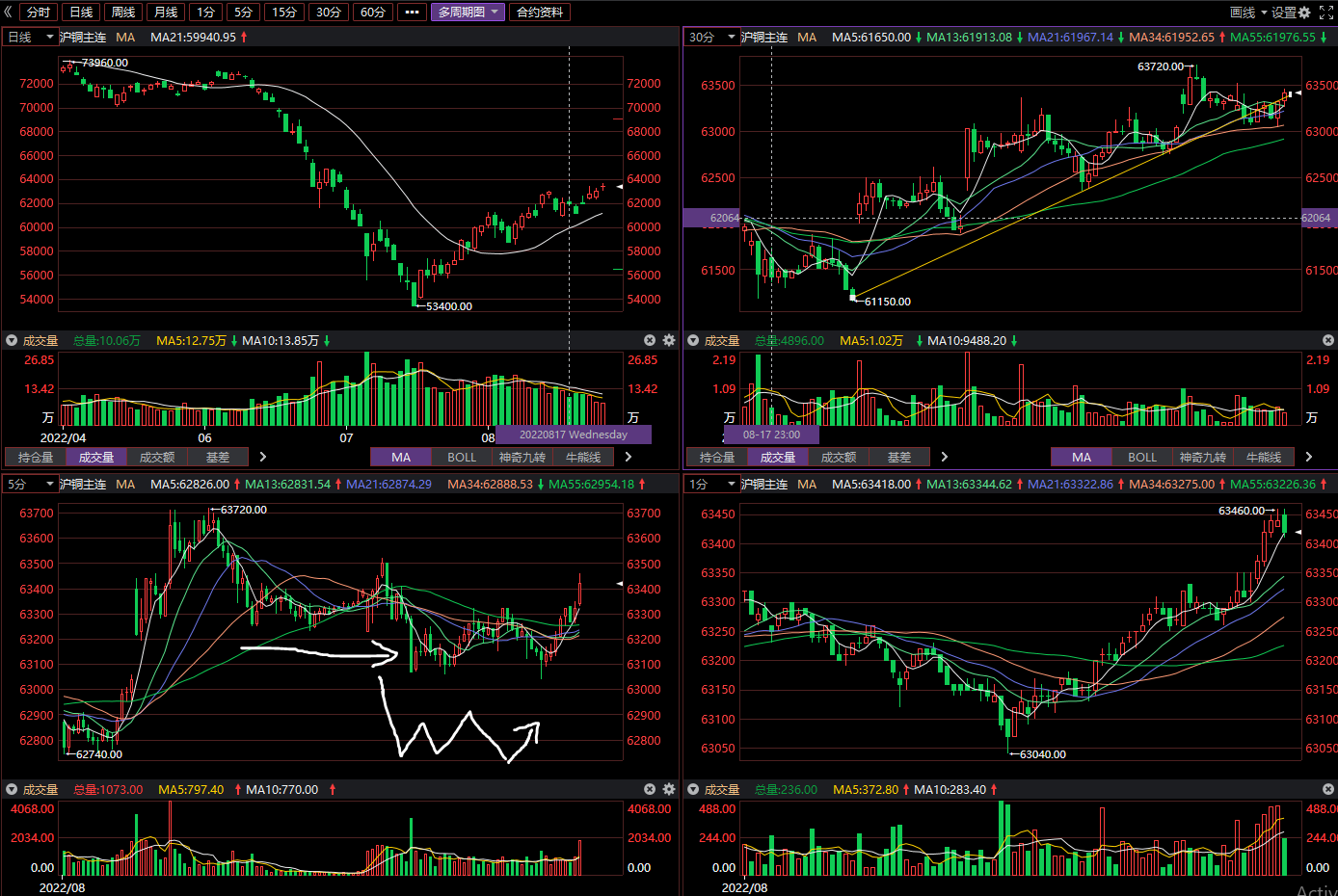The image size is (1338, 896).
Task: Open the 30分 period dropdown in the top-right panel
Action: coord(711,37)
